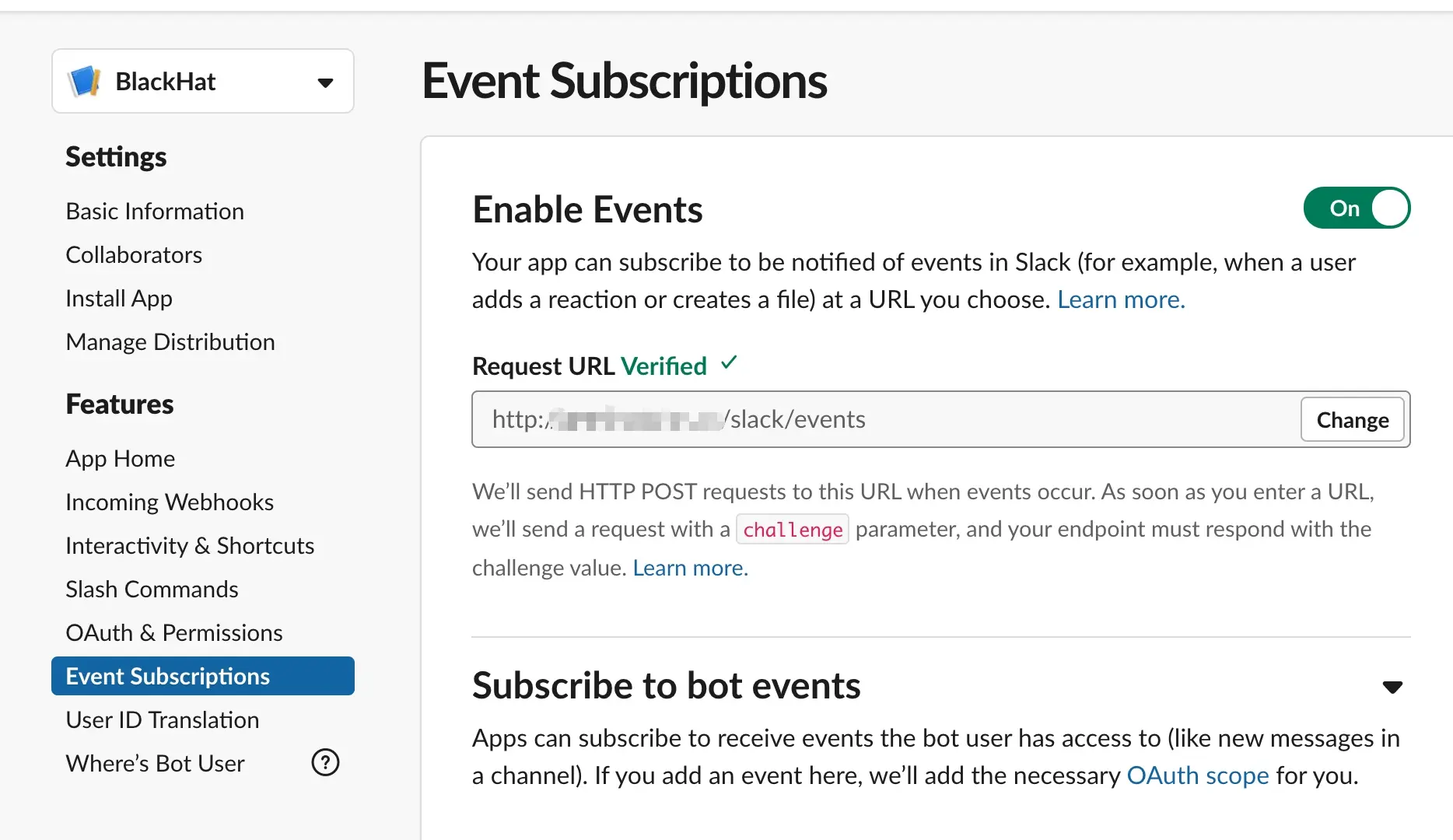Click the green Verified checkmark icon
The image size is (1453, 840).
click(729, 363)
